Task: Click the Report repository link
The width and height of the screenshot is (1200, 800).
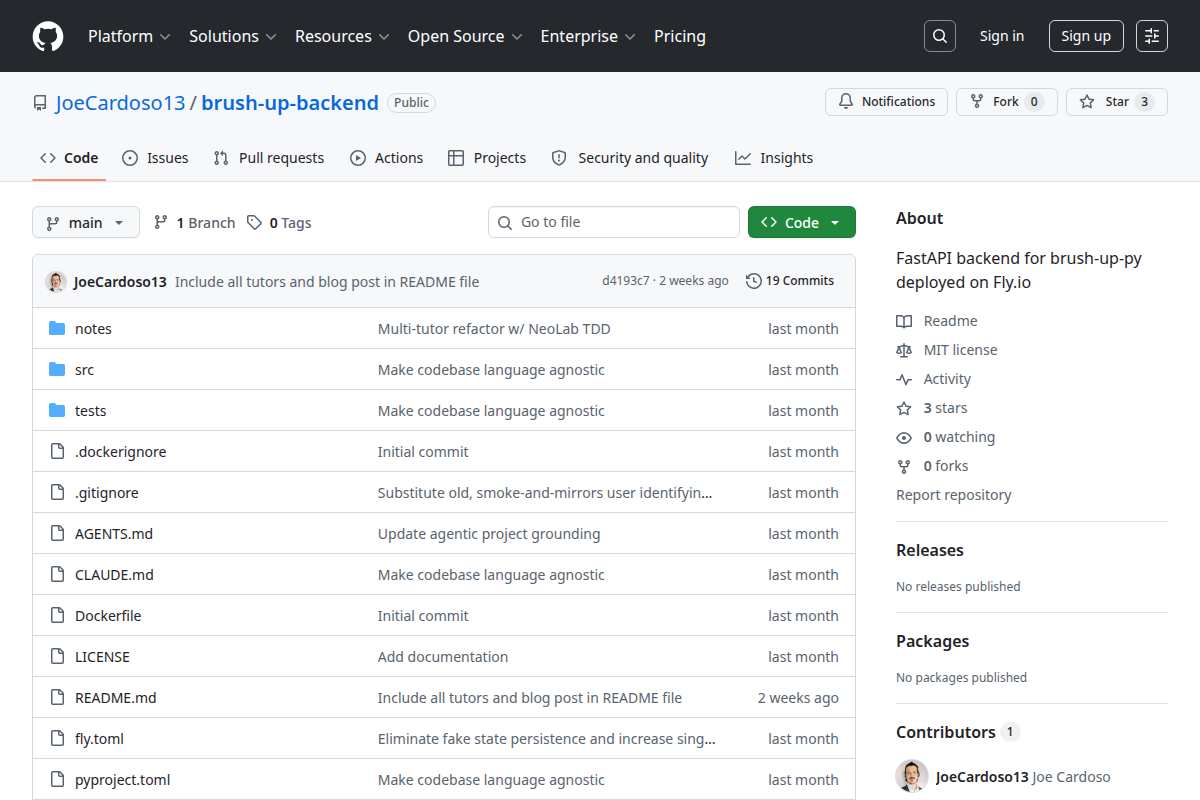Action: pyautogui.click(x=953, y=495)
